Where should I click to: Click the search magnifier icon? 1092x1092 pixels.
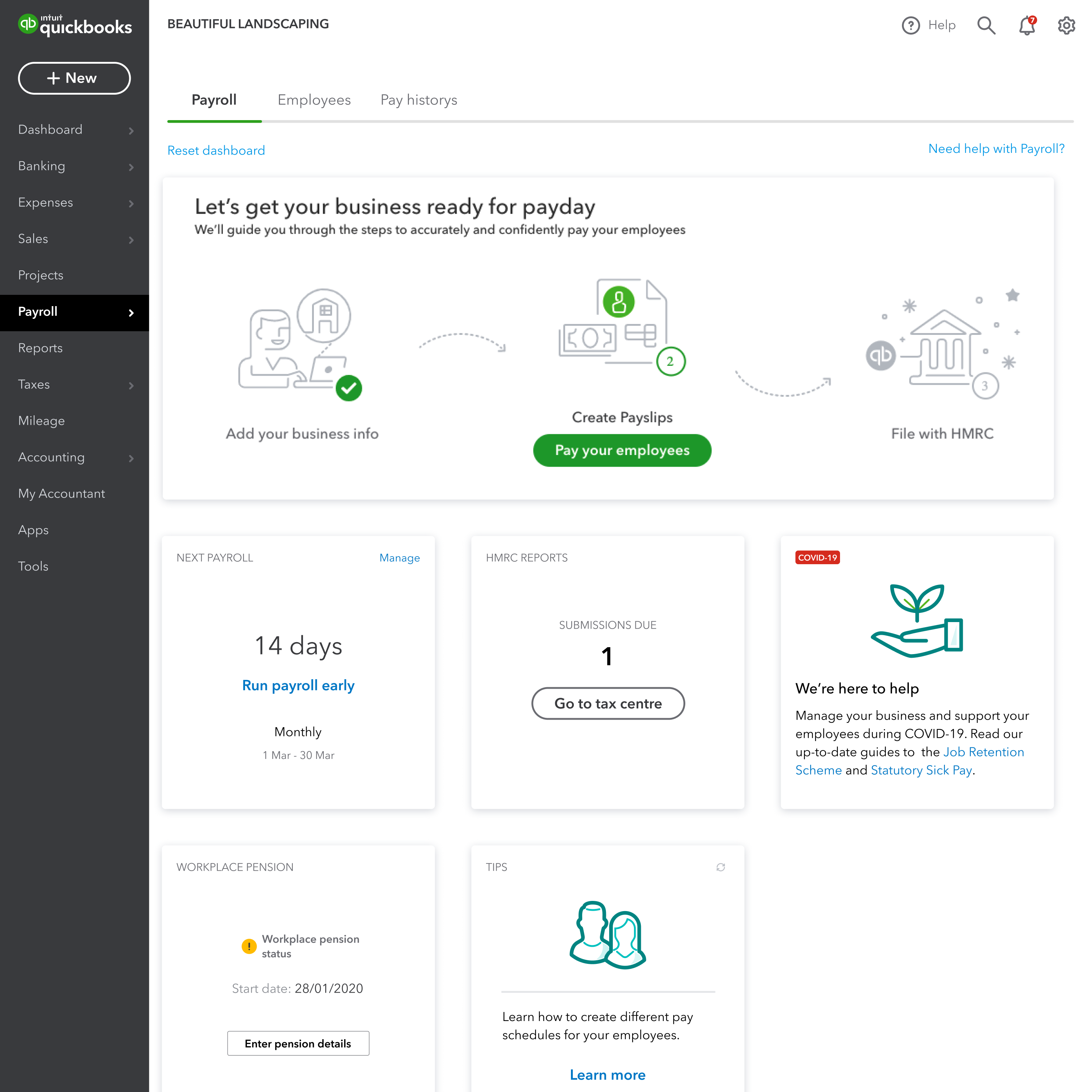point(986,25)
